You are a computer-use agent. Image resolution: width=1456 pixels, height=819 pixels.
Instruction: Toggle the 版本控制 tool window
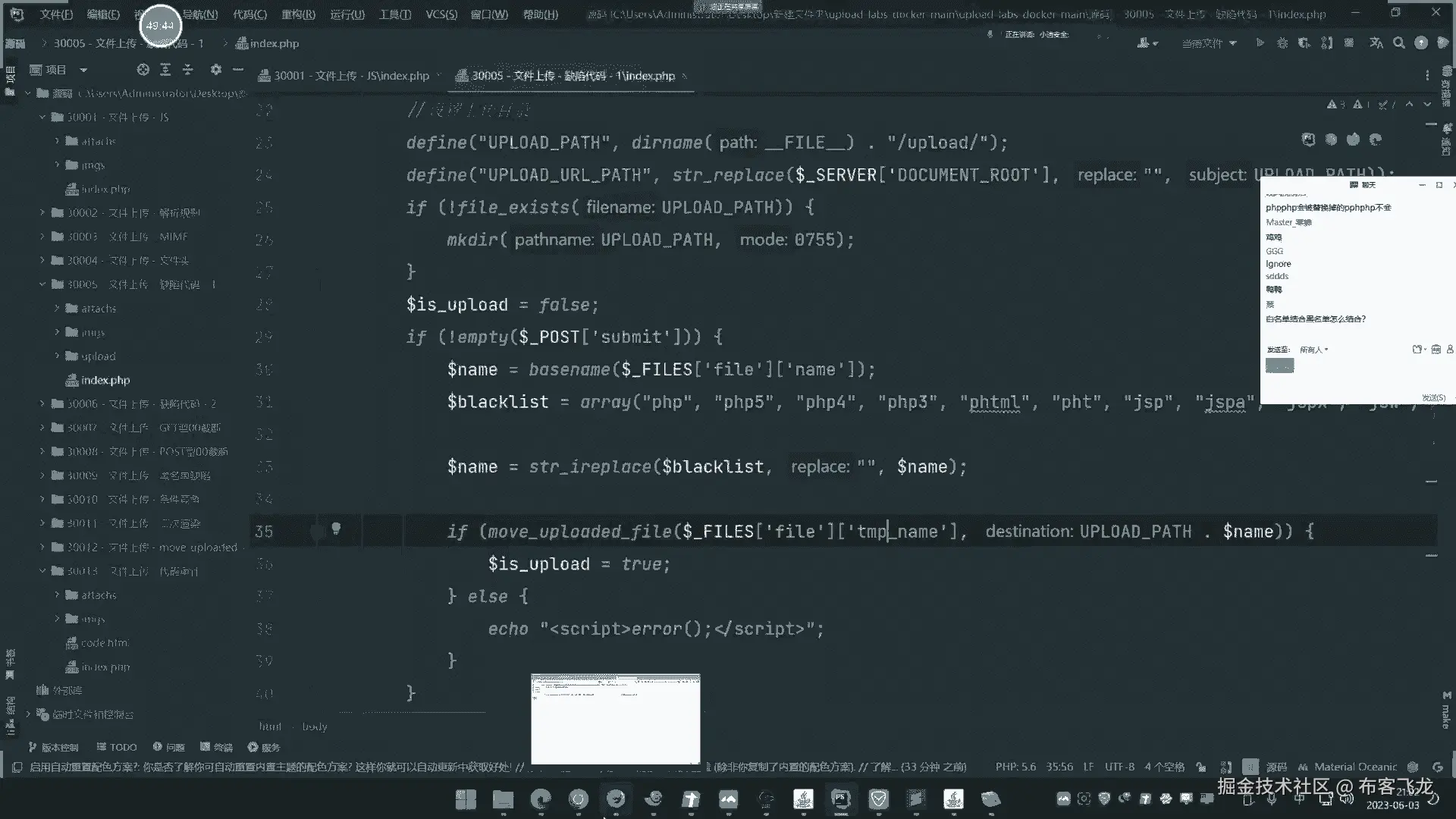click(x=53, y=747)
